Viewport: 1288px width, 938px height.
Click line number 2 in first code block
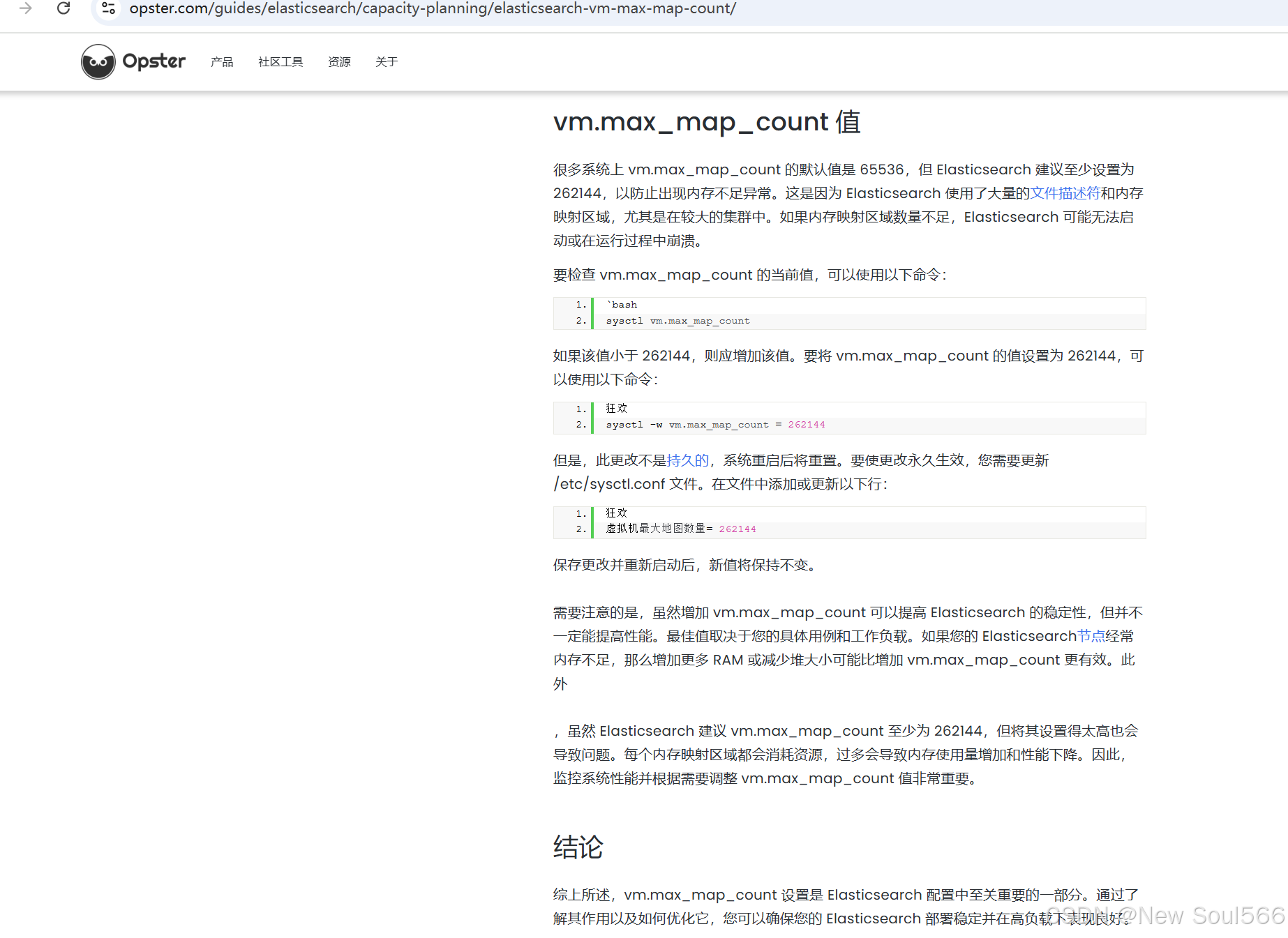point(579,321)
